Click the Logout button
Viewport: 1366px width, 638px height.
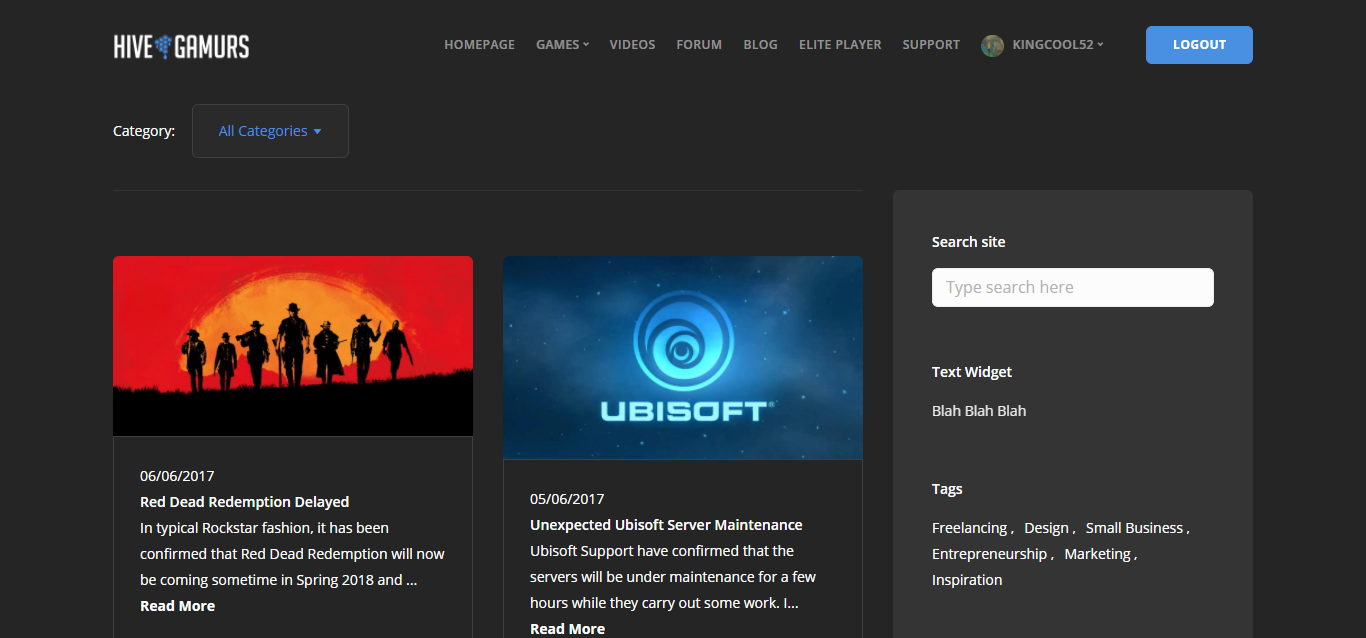coord(1199,45)
